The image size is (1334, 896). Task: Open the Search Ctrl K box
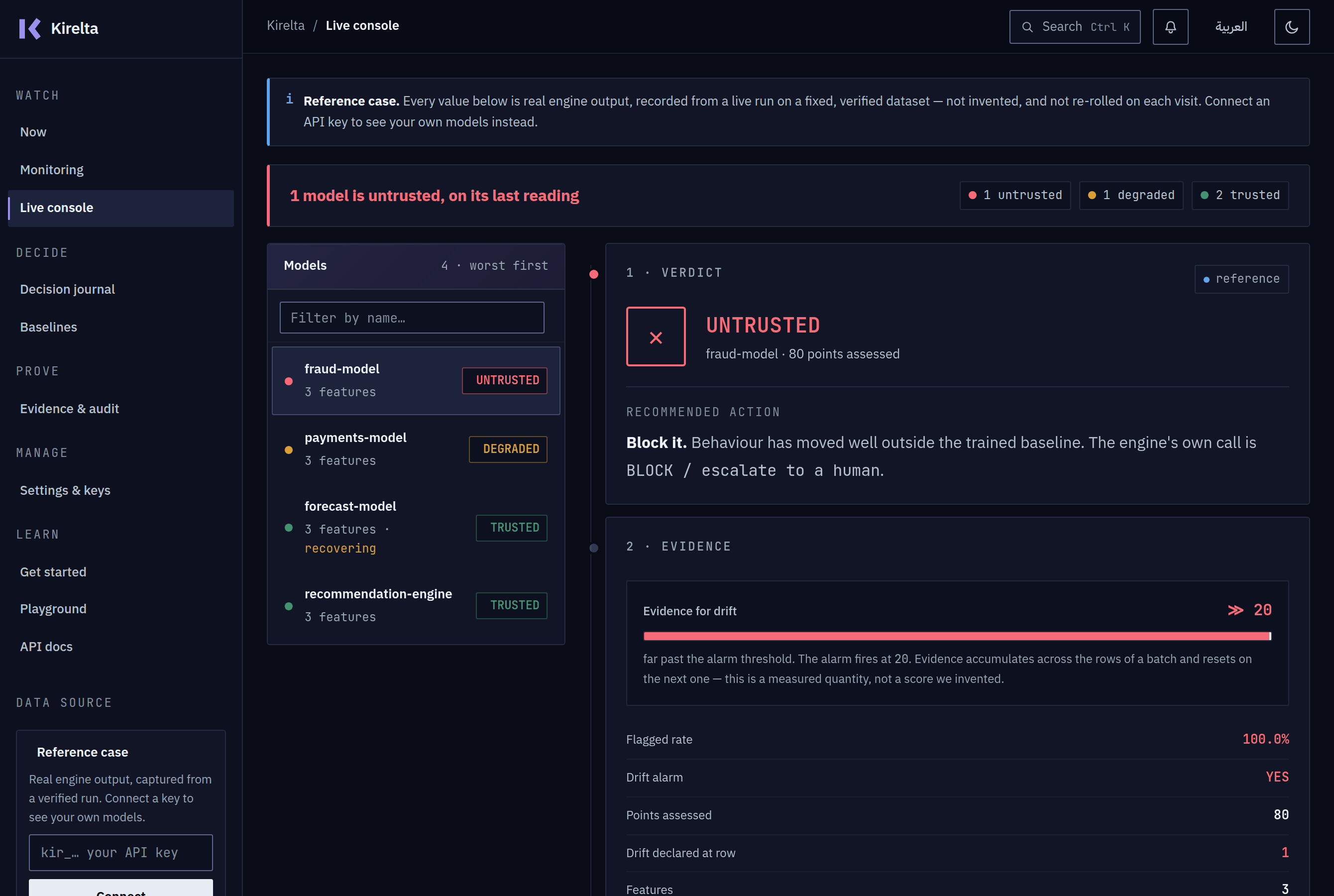1075,27
